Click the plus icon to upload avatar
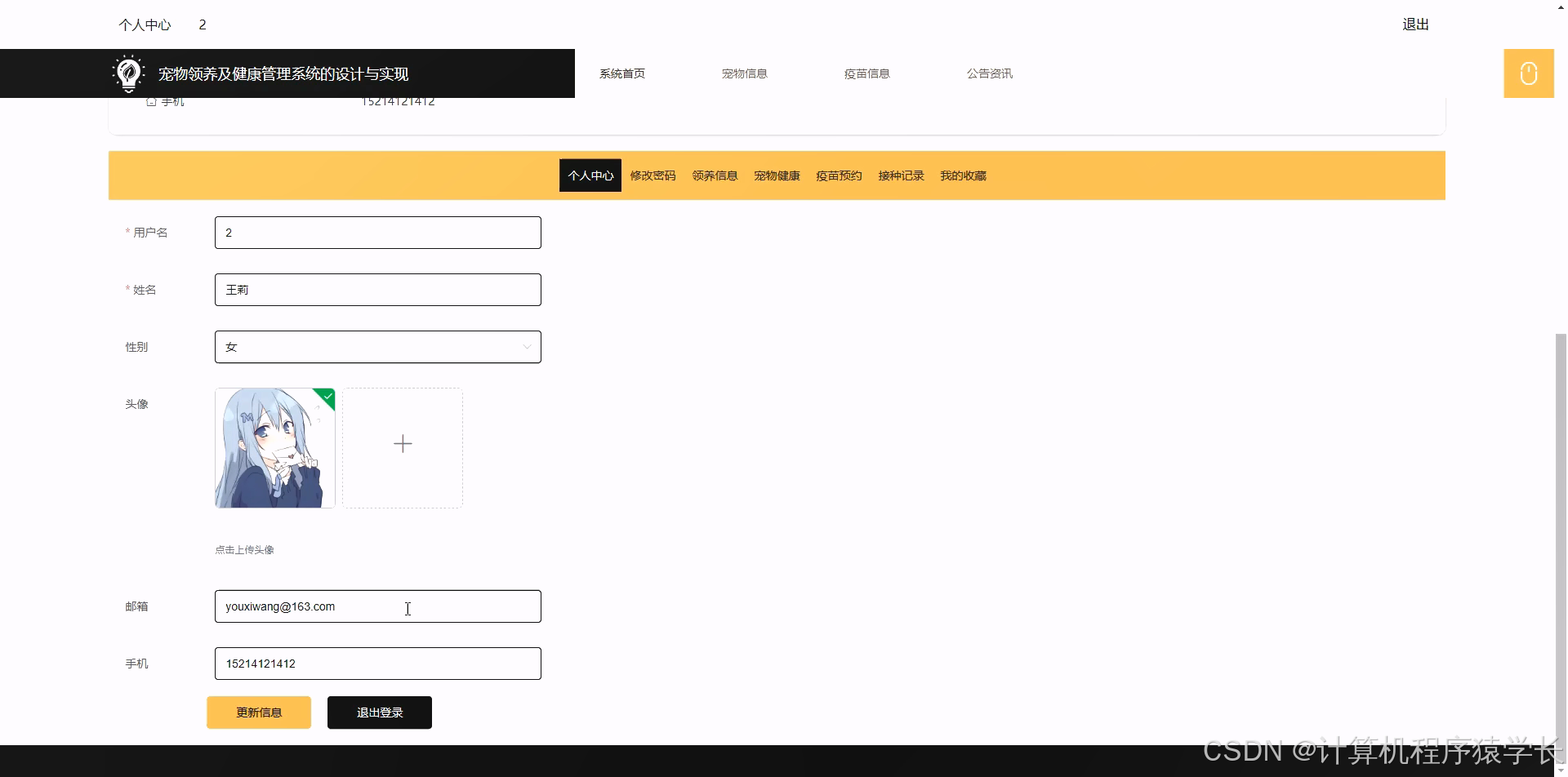Viewport: 1568px width, 777px height. (403, 444)
